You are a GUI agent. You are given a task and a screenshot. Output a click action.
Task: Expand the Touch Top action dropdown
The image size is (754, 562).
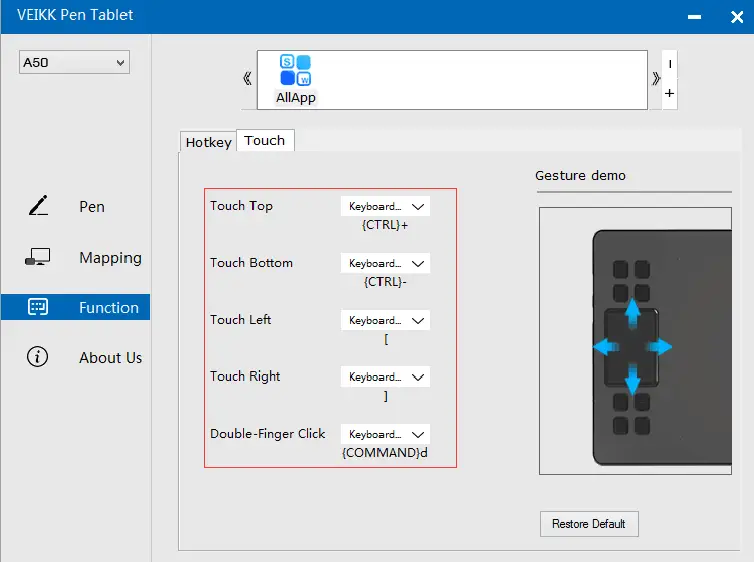click(x=385, y=207)
